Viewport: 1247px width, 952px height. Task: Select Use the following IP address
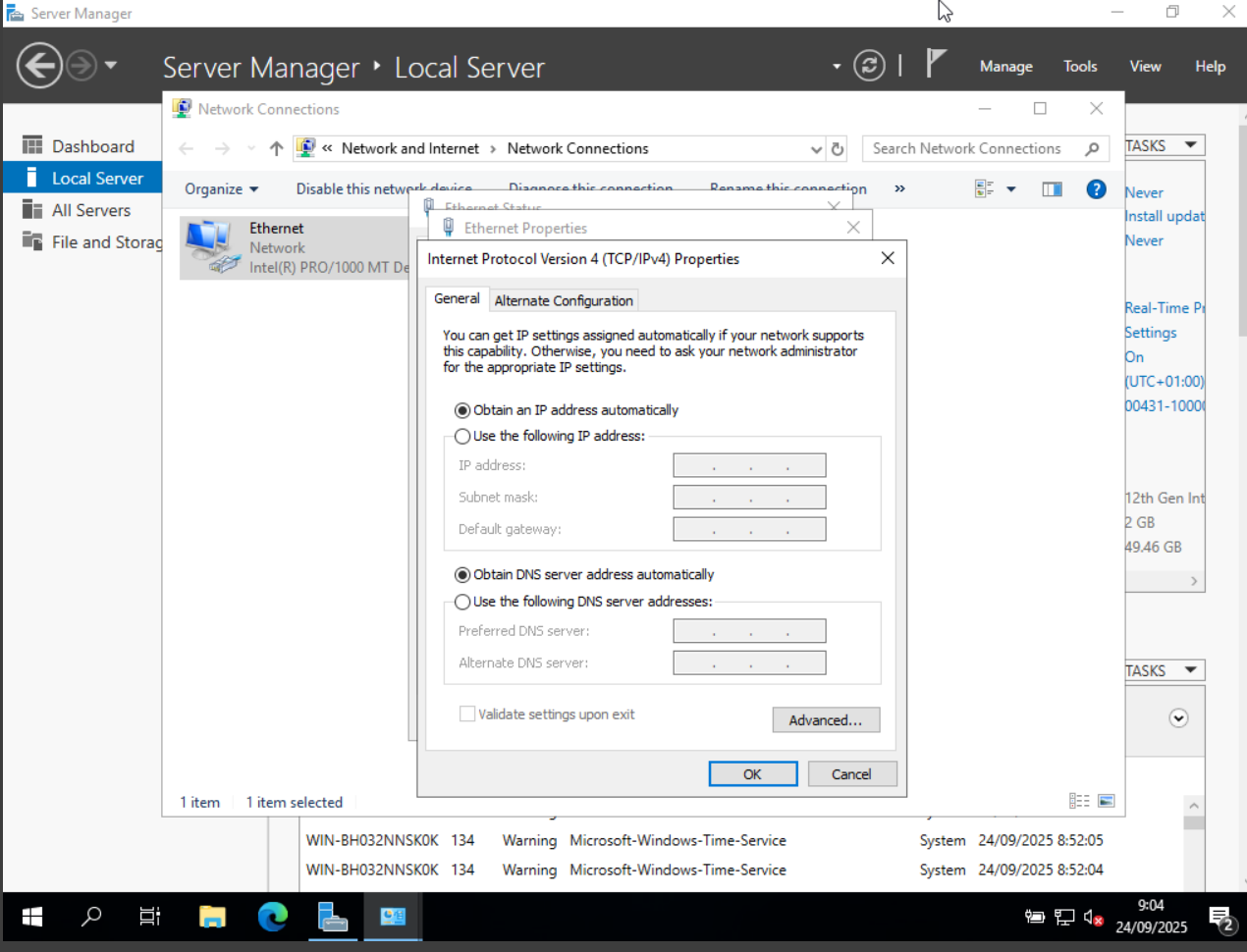[x=462, y=437]
